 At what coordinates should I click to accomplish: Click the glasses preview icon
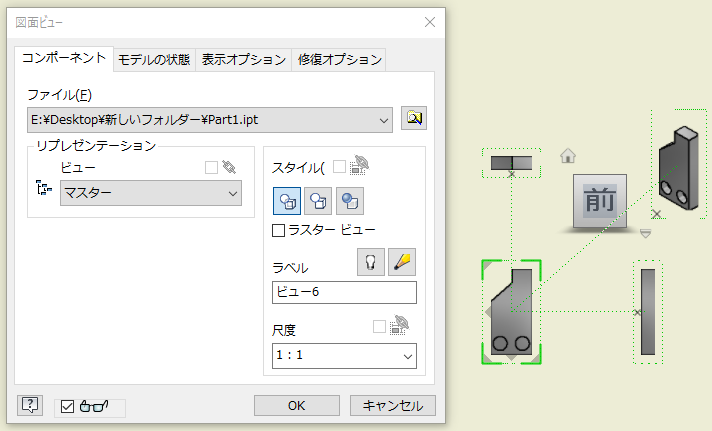[x=94, y=406]
